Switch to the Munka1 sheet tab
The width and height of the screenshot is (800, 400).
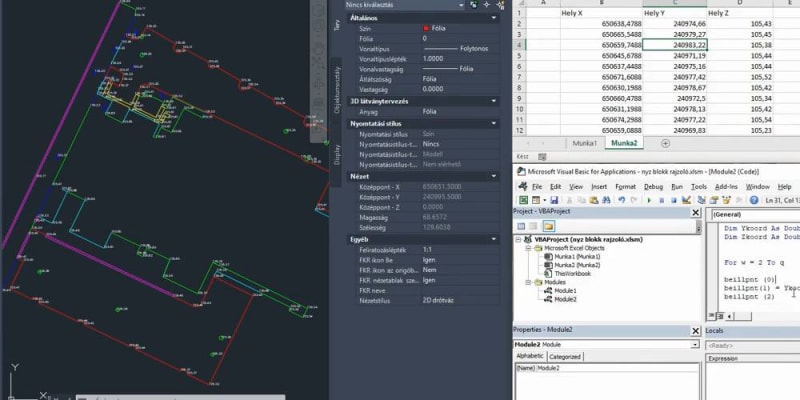pos(584,143)
